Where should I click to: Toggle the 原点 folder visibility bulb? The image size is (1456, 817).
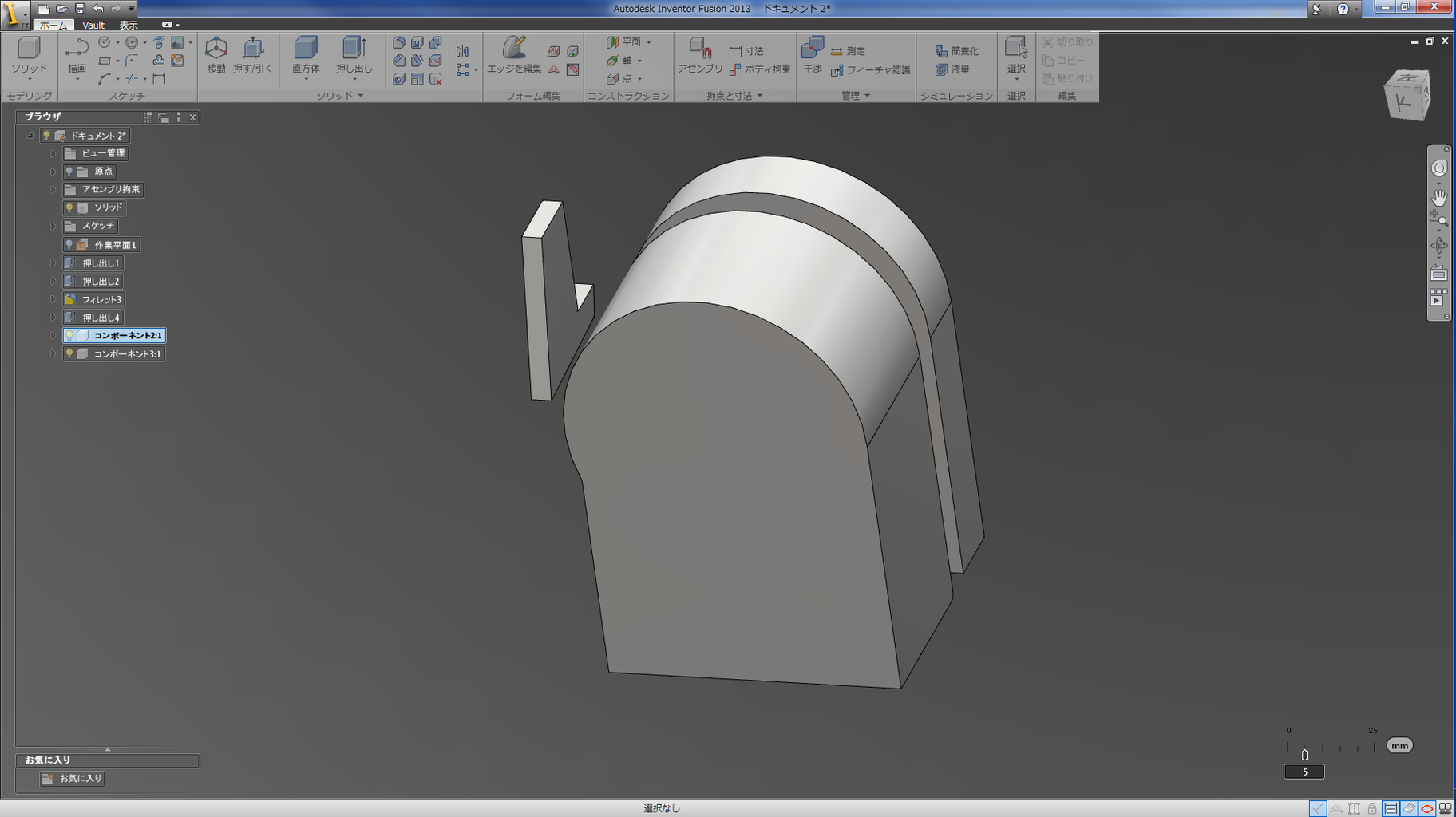click(69, 172)
